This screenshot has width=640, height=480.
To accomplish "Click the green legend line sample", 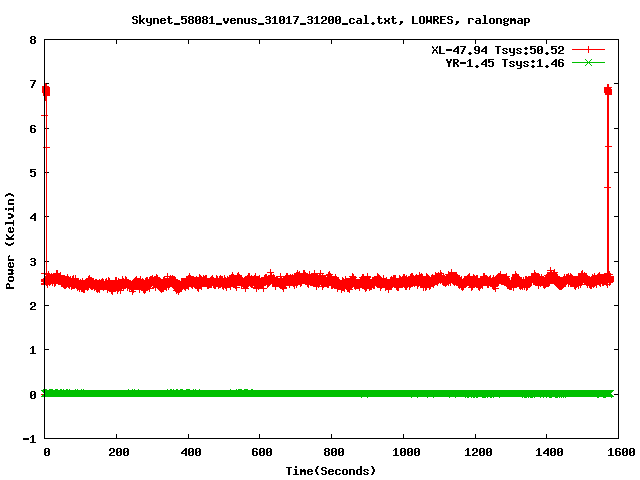I will point(588,63).
